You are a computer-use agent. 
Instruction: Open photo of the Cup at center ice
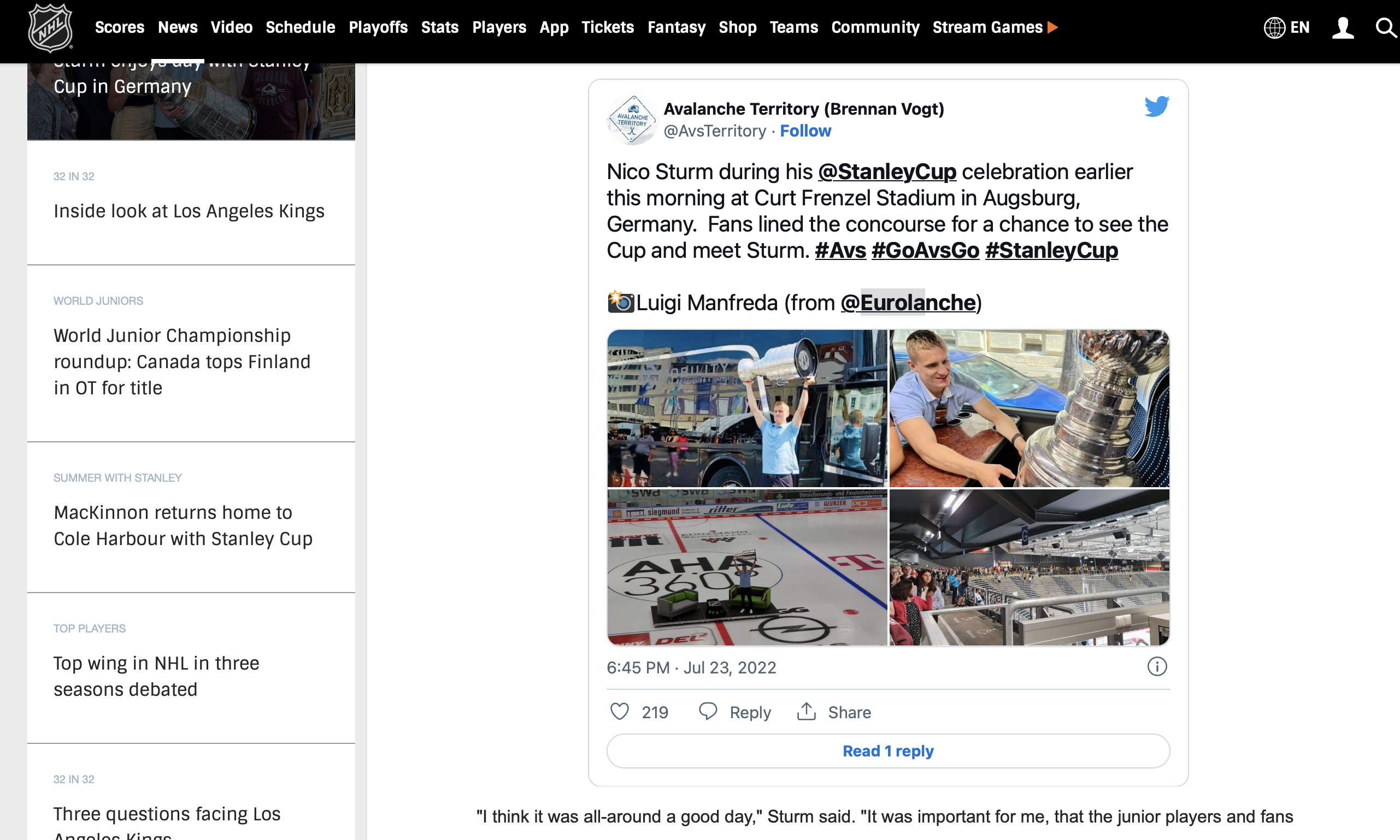747,567
